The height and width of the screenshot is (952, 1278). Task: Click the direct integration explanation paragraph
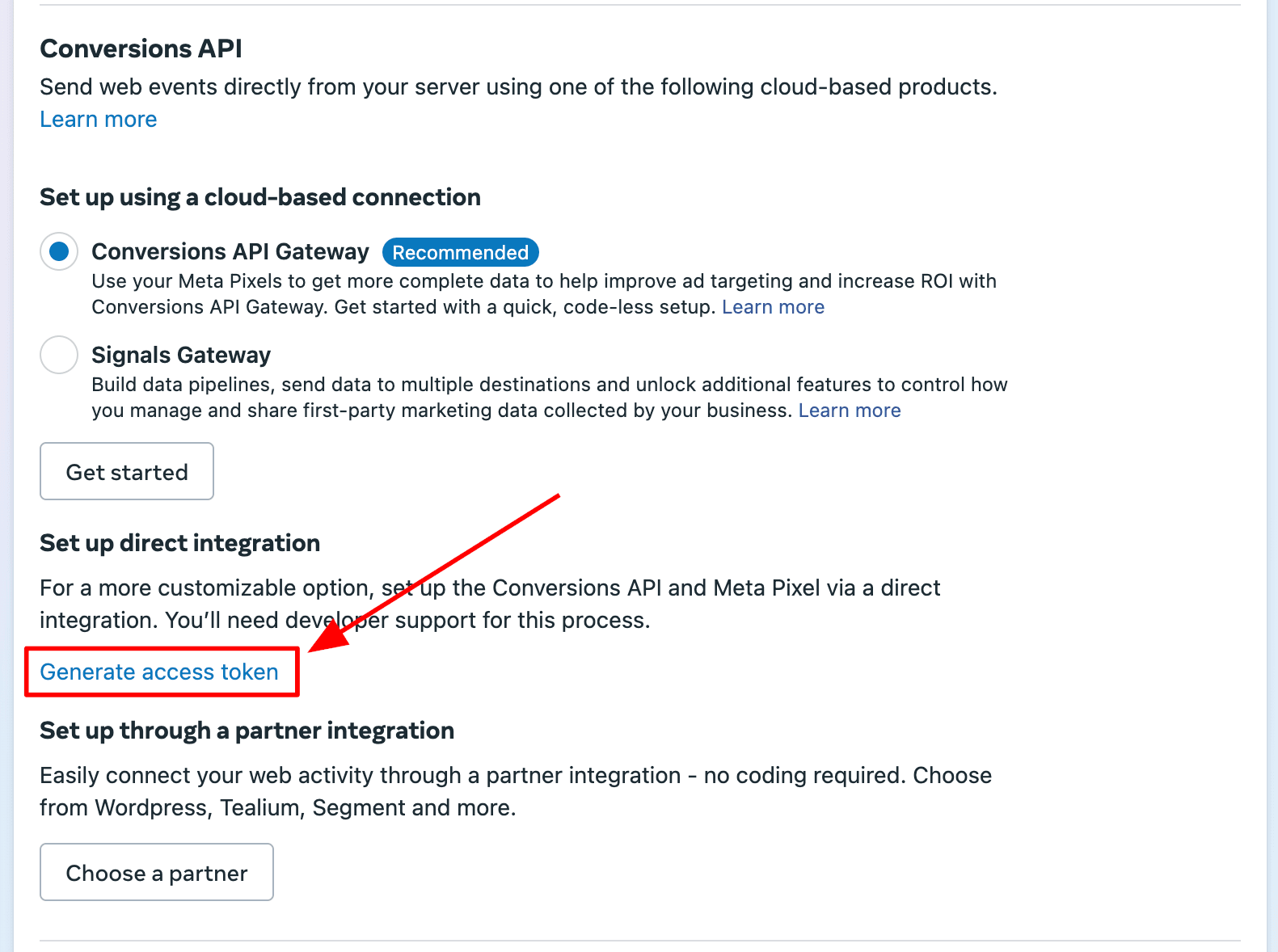[x=490, y=604]
